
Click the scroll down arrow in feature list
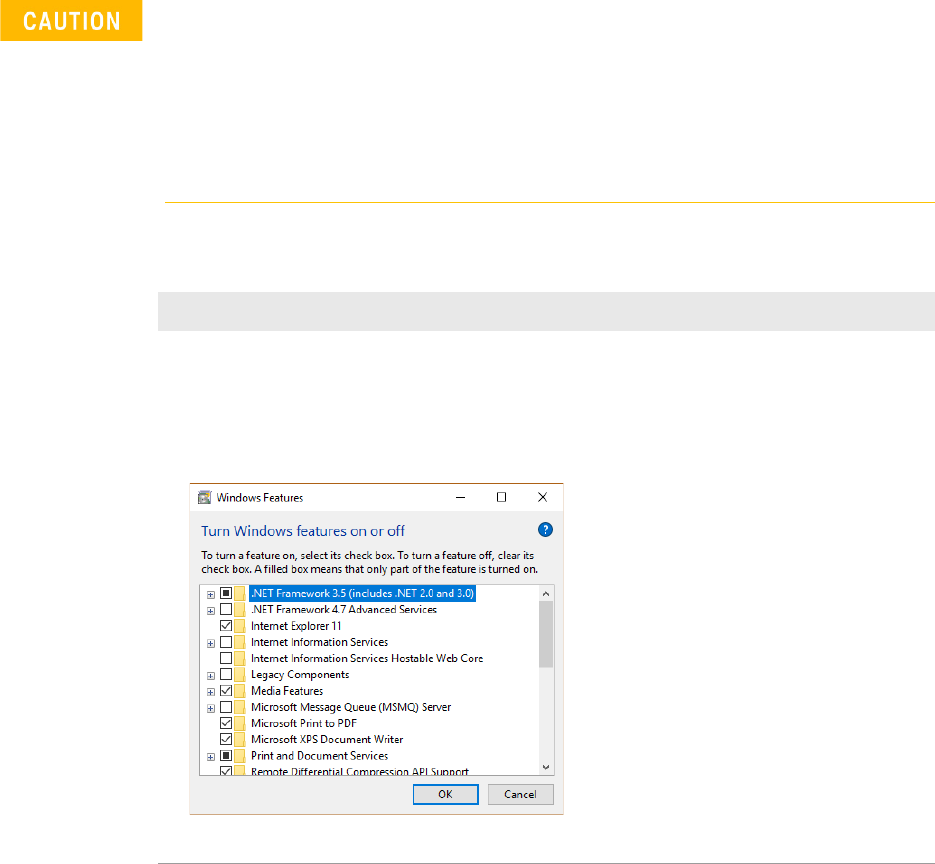pyautogui.click(x=546, y=767)
